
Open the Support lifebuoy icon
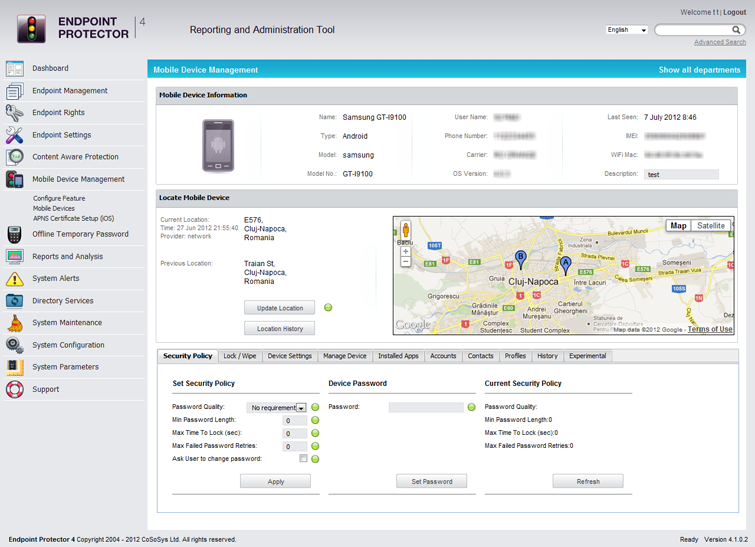14,389
